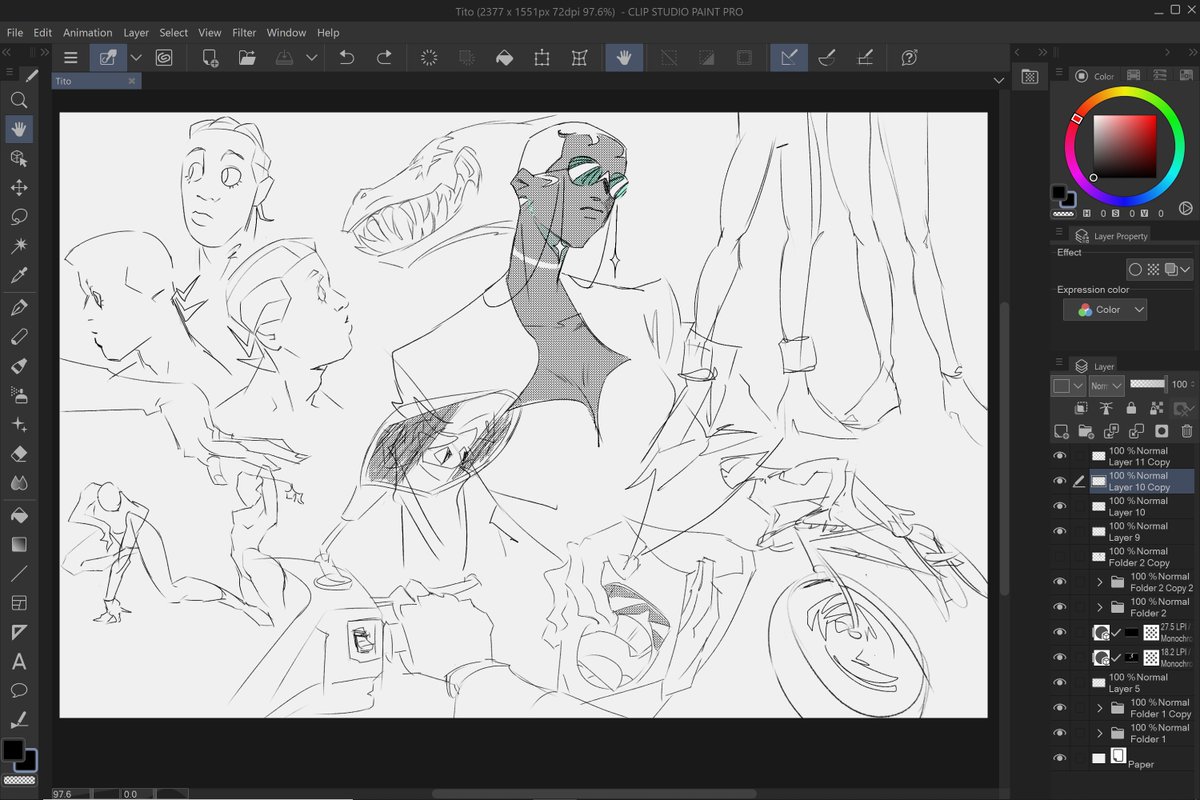The height and width of the screenshot is (800, 1200).
Task: Hide Paper layer with eye icon
Action: click(x=1060, y=758)
